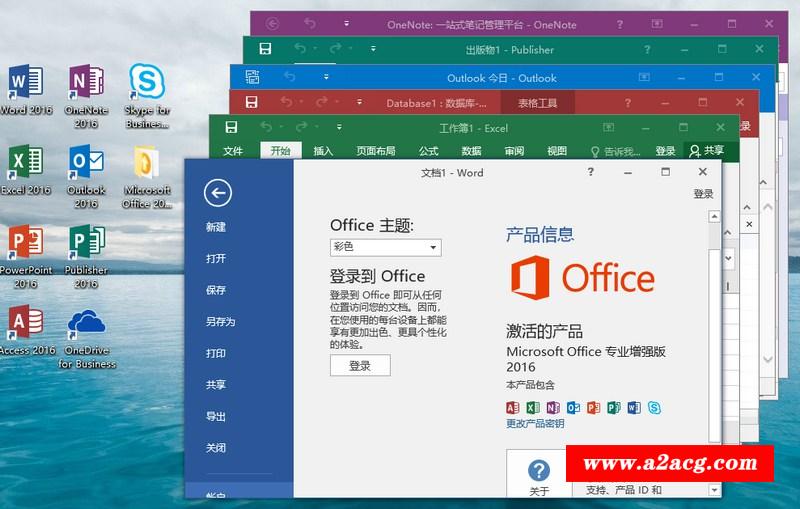The width and height of the screenshot is (800, 509).
Task: Open the Word 2016 desktop shortcut
Action: click(x=26, y=88)
